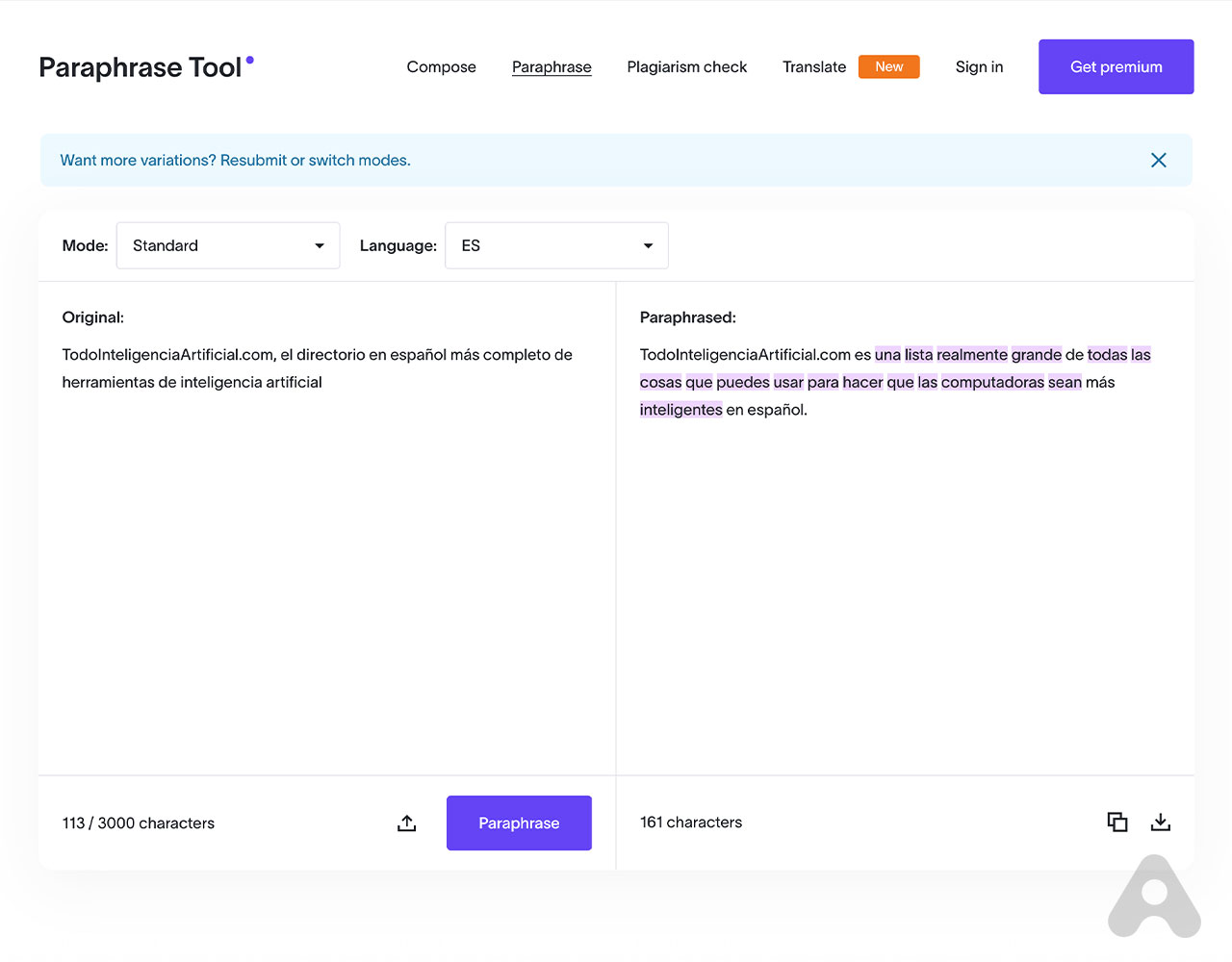
Task: Expand the Language dropdown showing ES
Action: click(556, 246)
